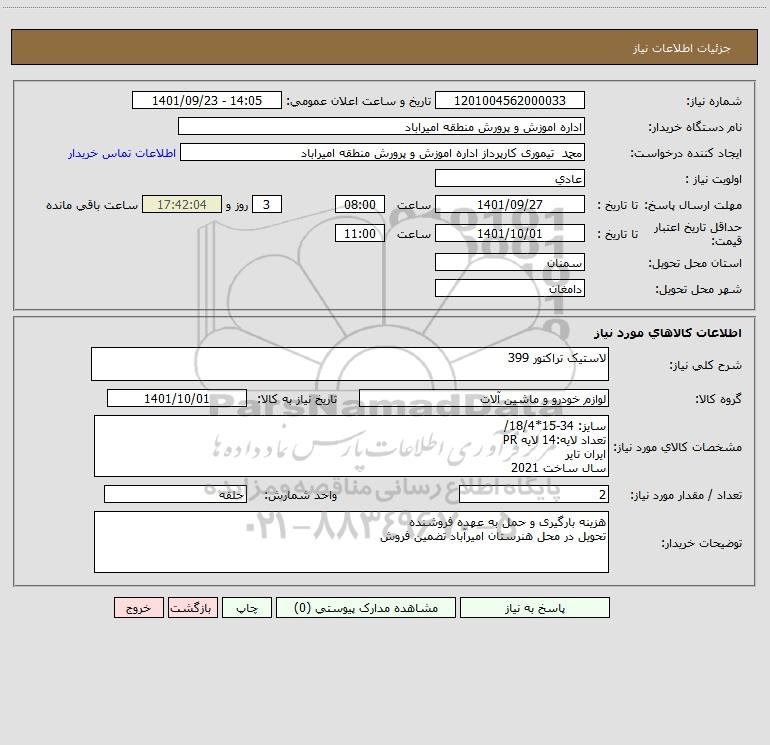Click the گروه کالا field لوازم خودرو
Screen dimensions: 770x745
(484, 398)
